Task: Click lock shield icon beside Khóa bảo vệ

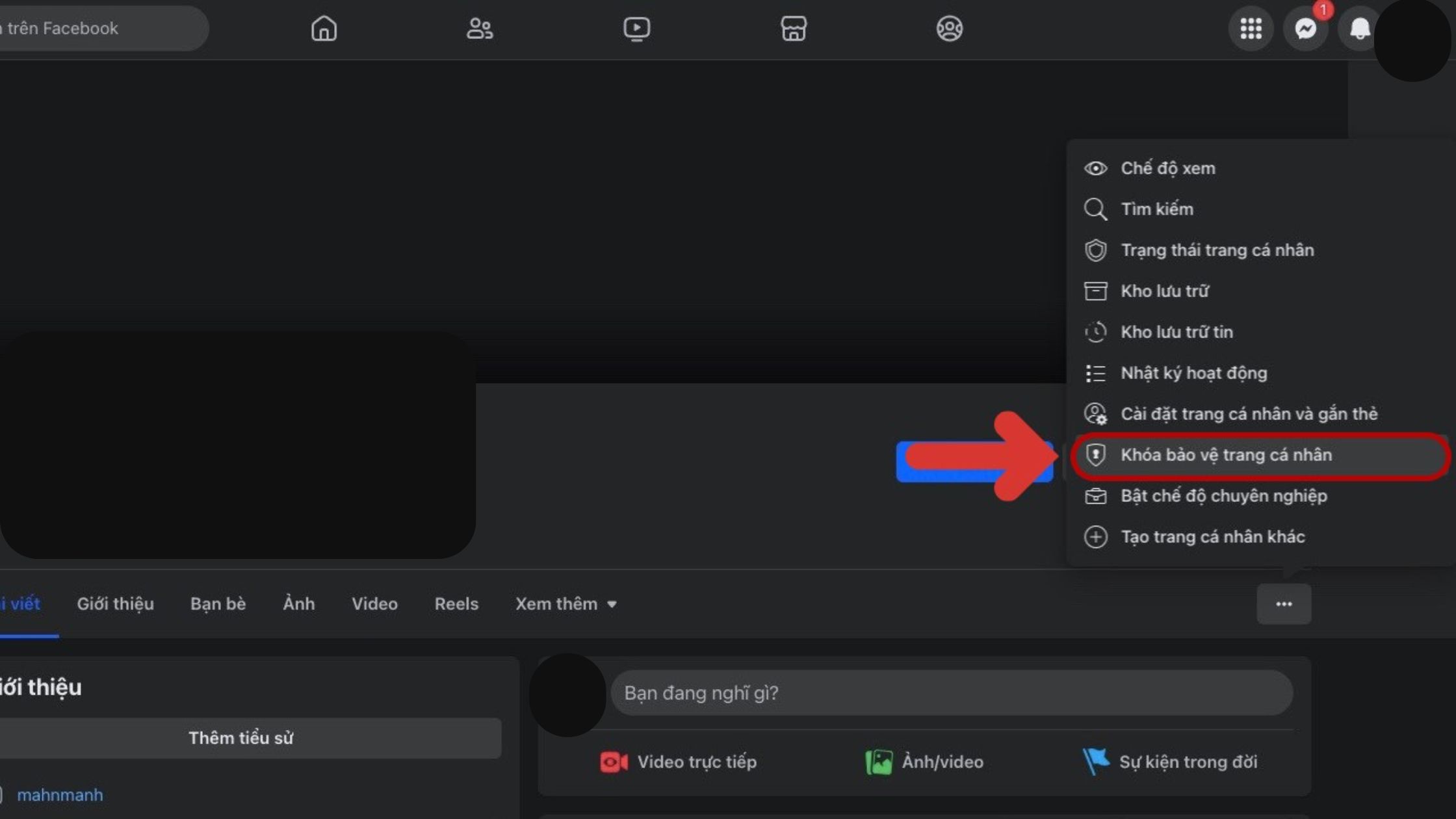Action: tap(1095, 455)
